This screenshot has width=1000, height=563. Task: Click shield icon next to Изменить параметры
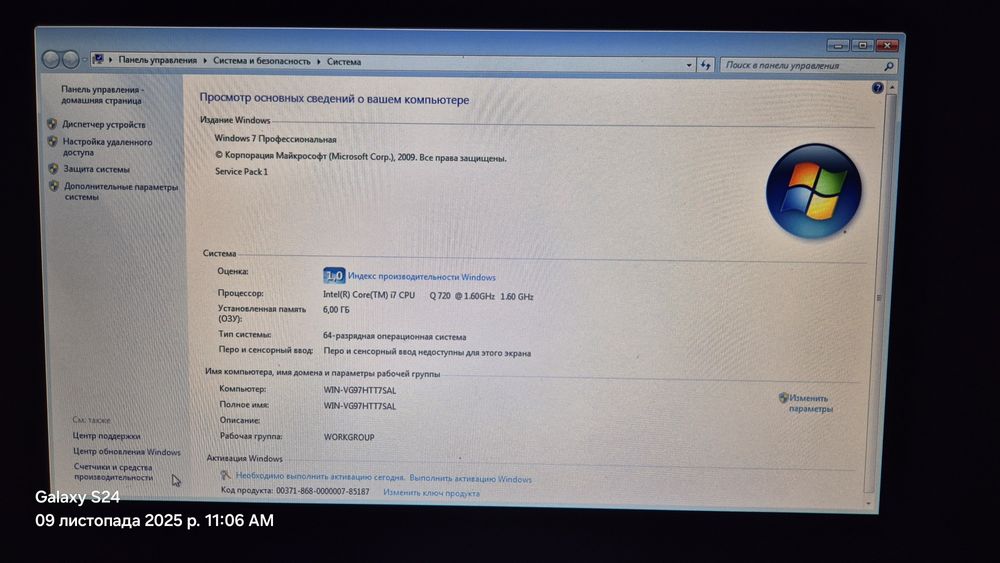coord(783,398)
